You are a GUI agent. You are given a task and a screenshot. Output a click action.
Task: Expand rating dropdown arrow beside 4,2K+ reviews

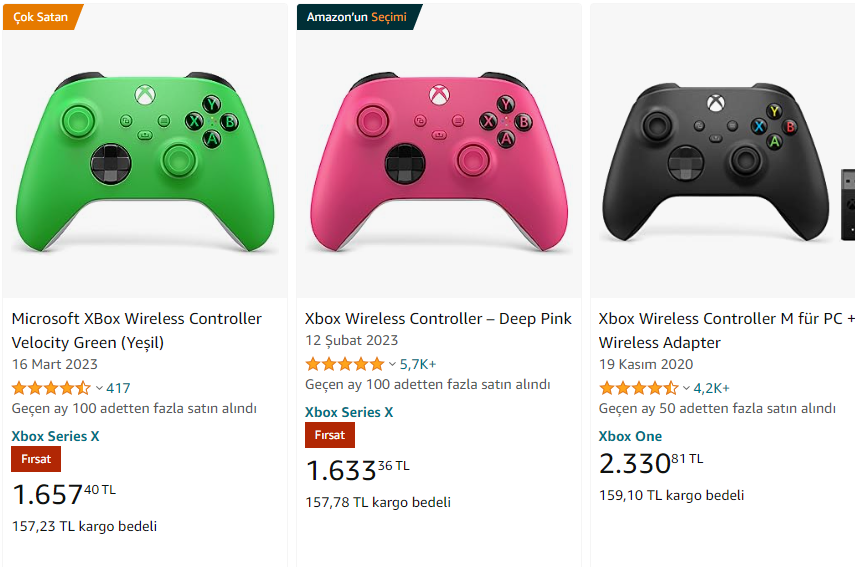(x=686, y=388)
